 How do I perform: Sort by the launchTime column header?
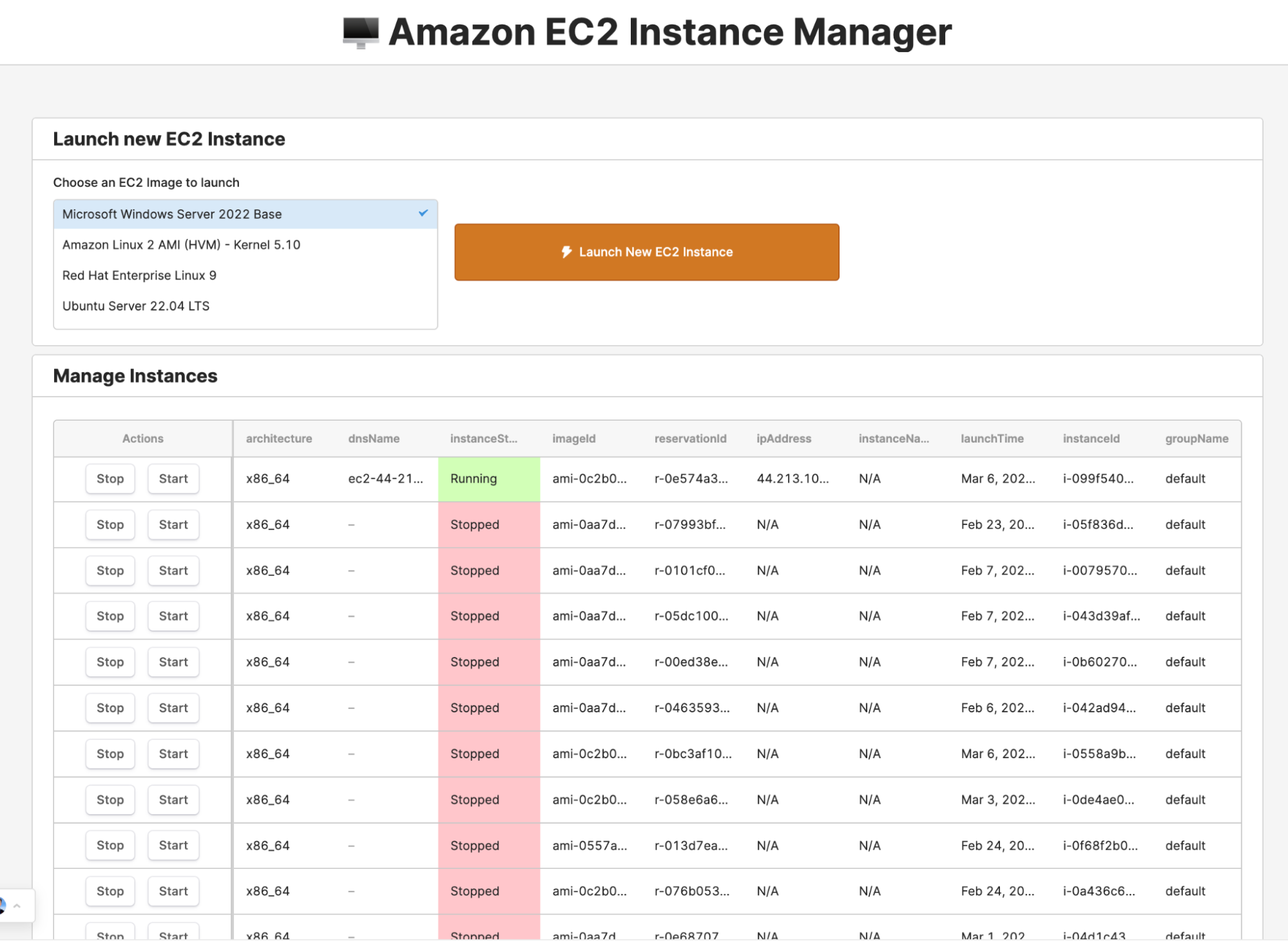pos(992,439)
